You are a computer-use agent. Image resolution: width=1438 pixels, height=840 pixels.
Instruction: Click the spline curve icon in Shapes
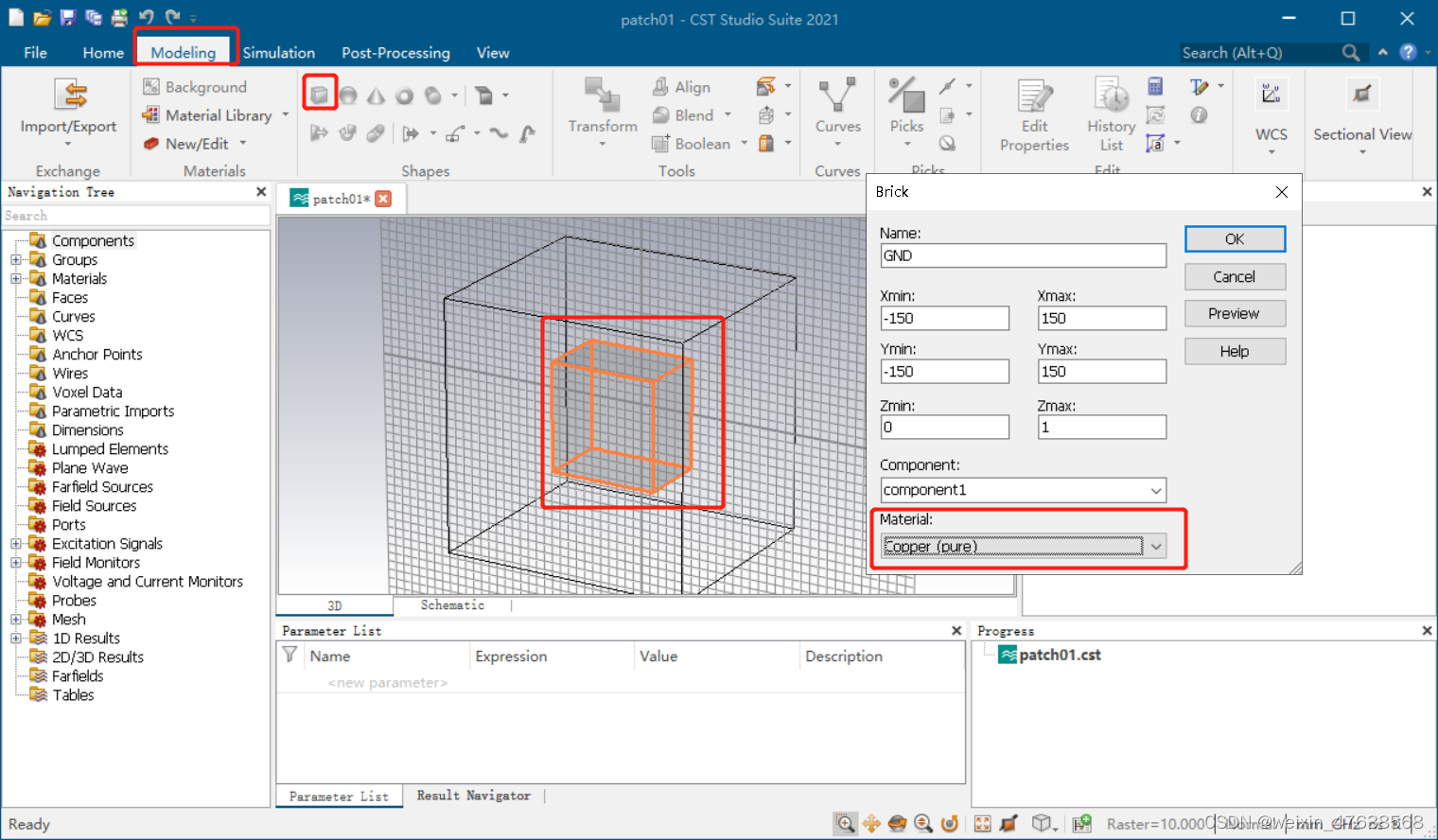pos(499,133)
